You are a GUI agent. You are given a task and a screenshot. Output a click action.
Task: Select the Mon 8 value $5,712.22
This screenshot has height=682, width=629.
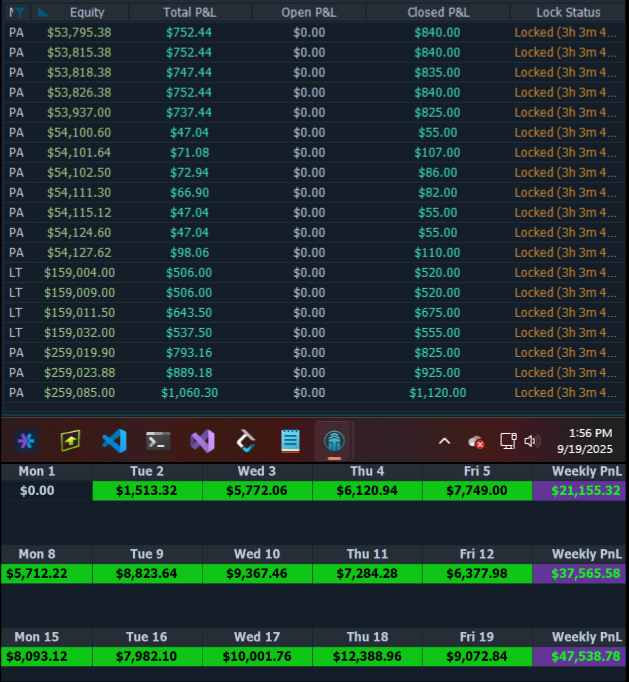(x=46, y=574)
